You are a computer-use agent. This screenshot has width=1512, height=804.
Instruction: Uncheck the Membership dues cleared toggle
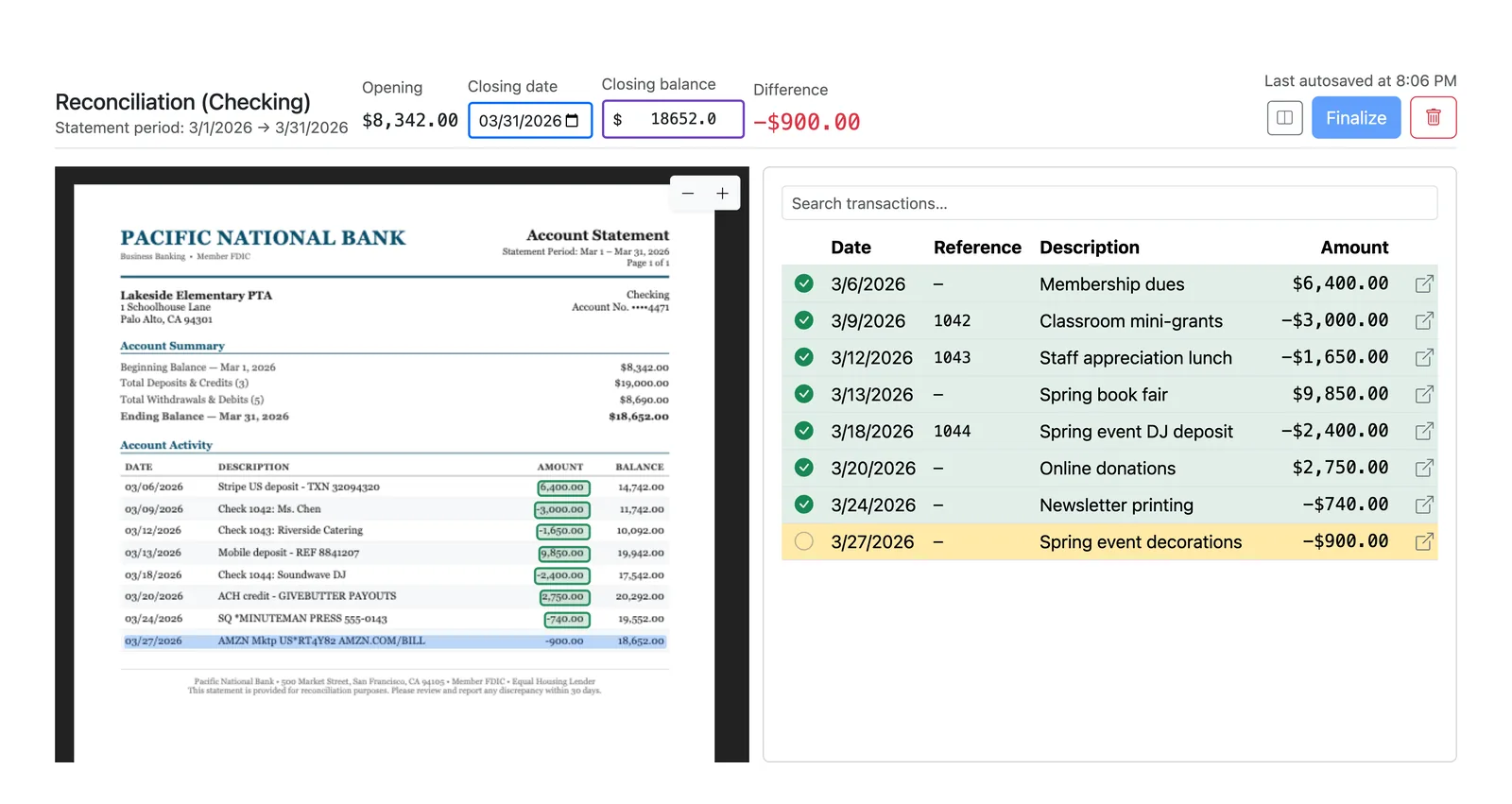click(x=804, y=283)
